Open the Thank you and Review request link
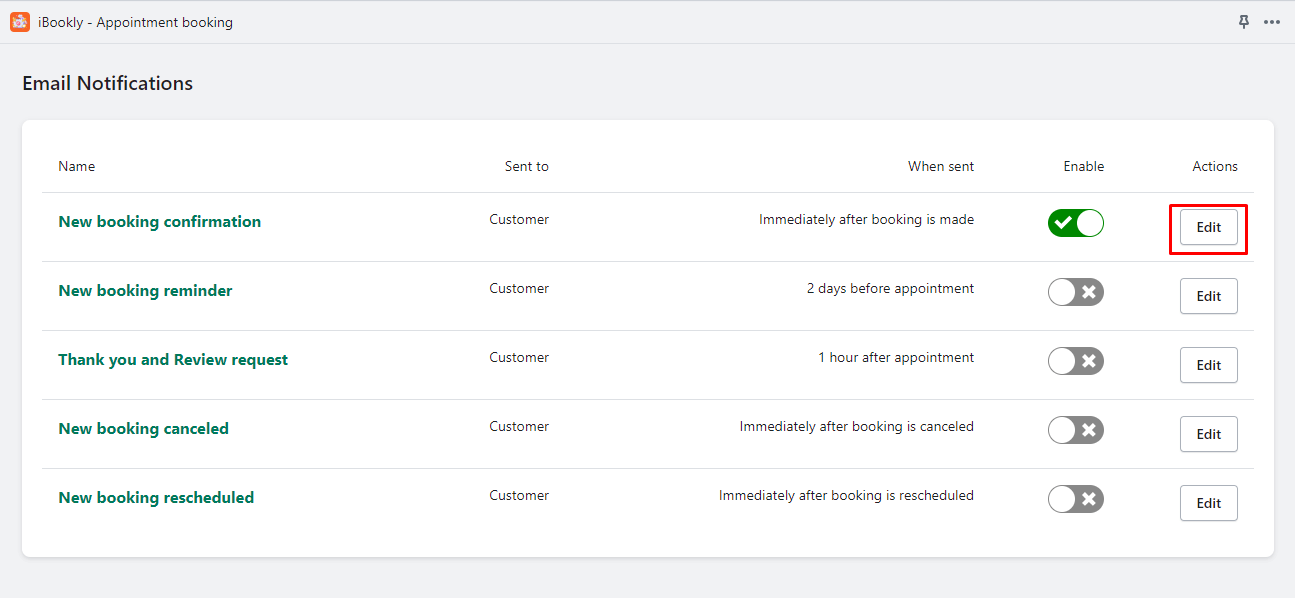 pos(173,360)
